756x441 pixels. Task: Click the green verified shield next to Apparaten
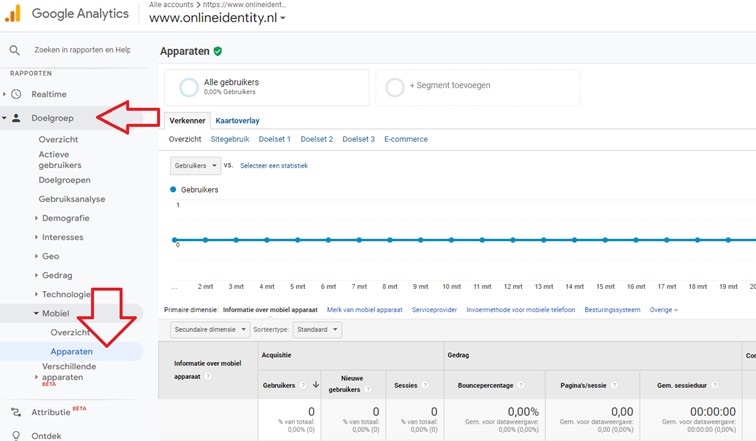coord(218,51)
